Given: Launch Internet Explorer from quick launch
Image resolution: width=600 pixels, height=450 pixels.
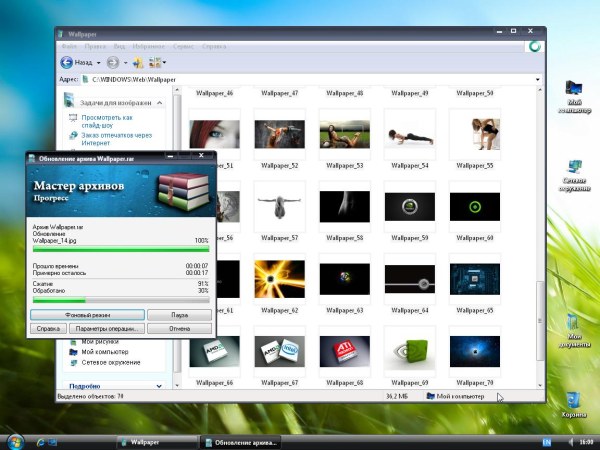Looking at the screenshot, I should click(43, 442).
